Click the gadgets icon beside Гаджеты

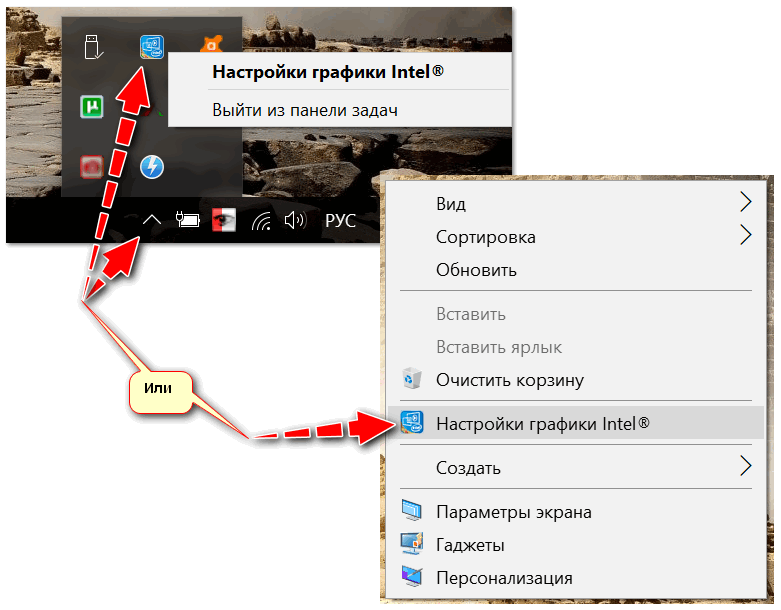coord(412,544)
